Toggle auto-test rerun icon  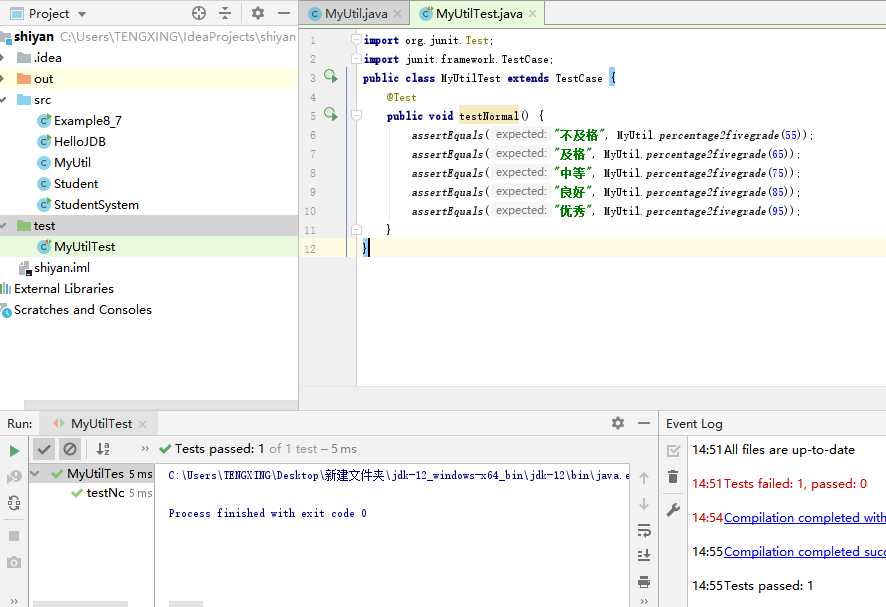pyautogui.click(x=14, y=503)
